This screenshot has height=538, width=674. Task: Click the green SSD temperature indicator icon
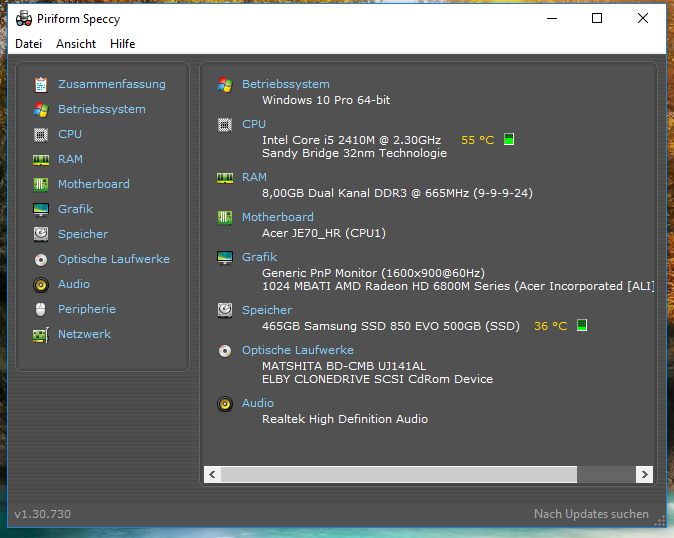(x=582, y=325)
